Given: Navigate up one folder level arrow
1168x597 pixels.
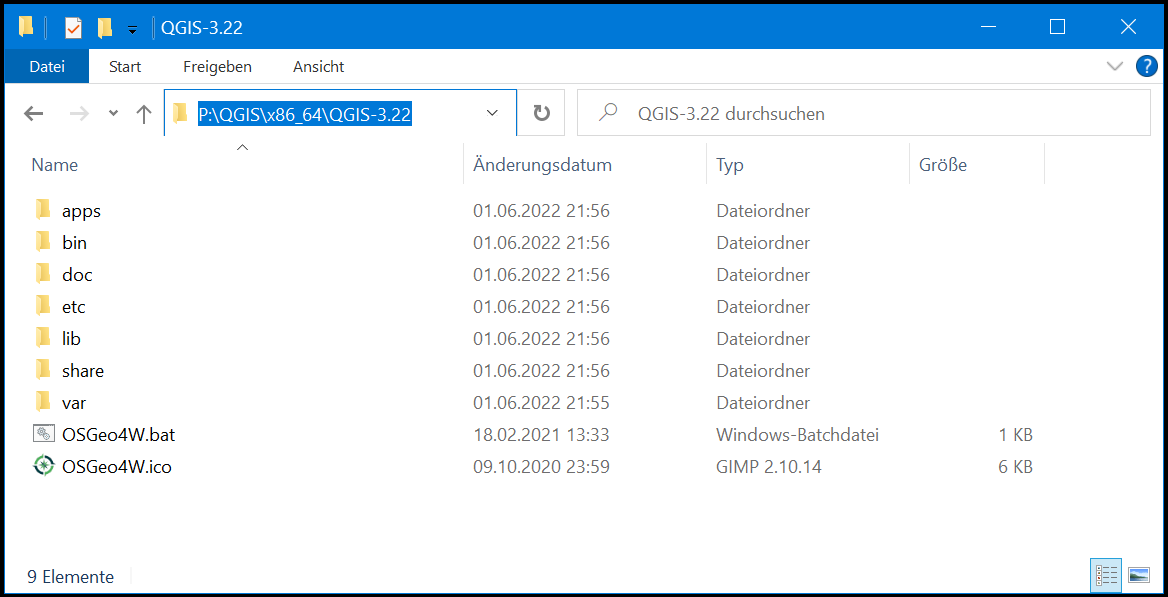Looking at the screenshot, I should click(144, 114).
